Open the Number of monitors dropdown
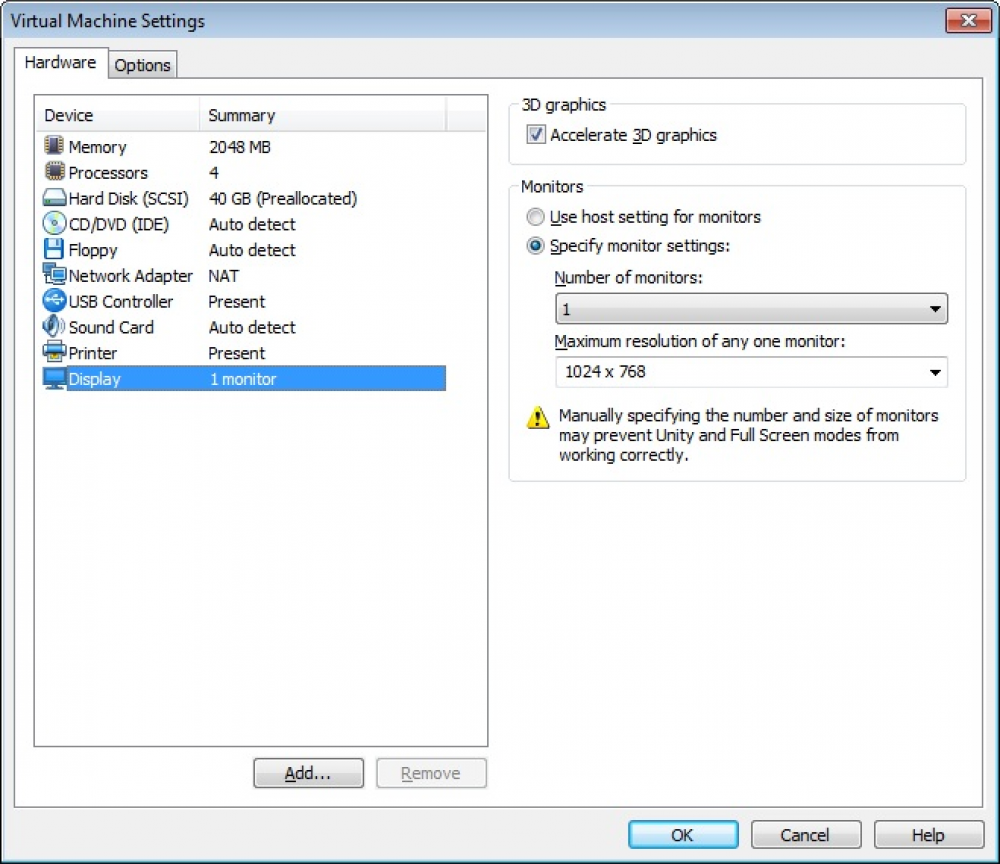This screenshot has height=864, width=1000. click(750, 309)
